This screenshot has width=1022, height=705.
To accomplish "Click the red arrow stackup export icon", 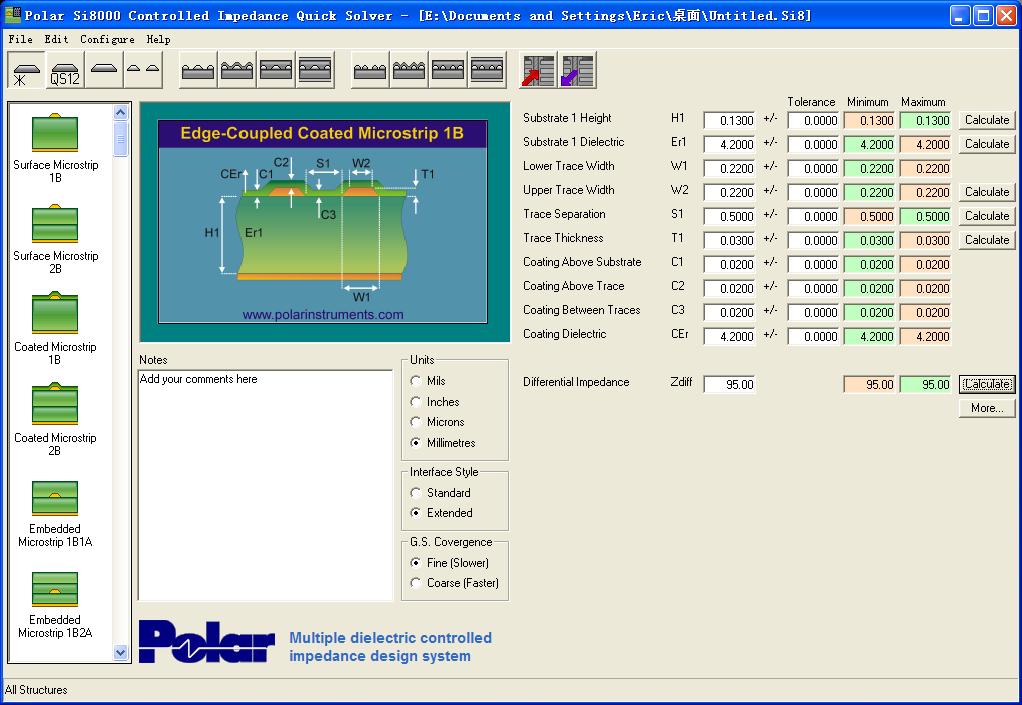I will click(538, 70).
